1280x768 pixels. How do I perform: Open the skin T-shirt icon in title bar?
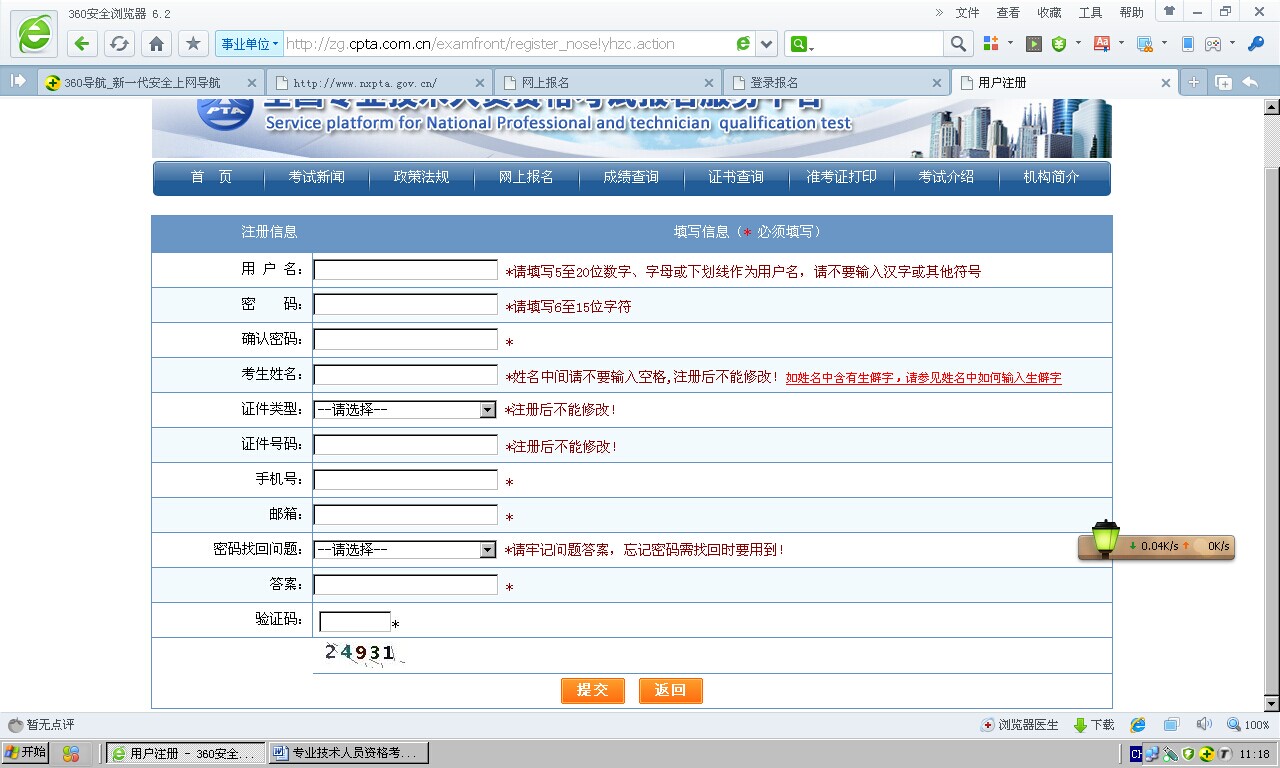click(1168, 11)
